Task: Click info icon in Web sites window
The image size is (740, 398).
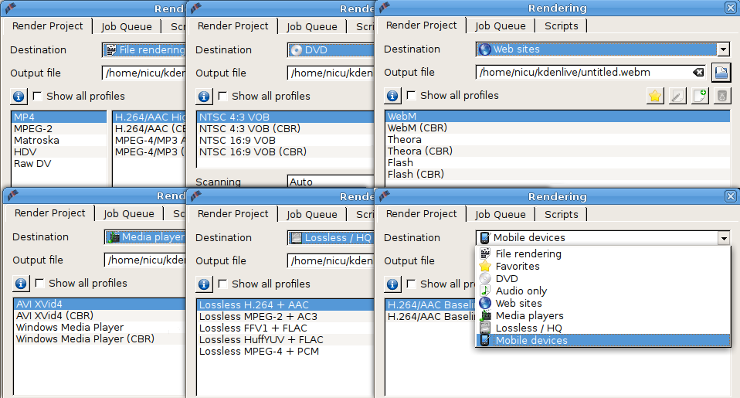Action: (x=392, y=95)
